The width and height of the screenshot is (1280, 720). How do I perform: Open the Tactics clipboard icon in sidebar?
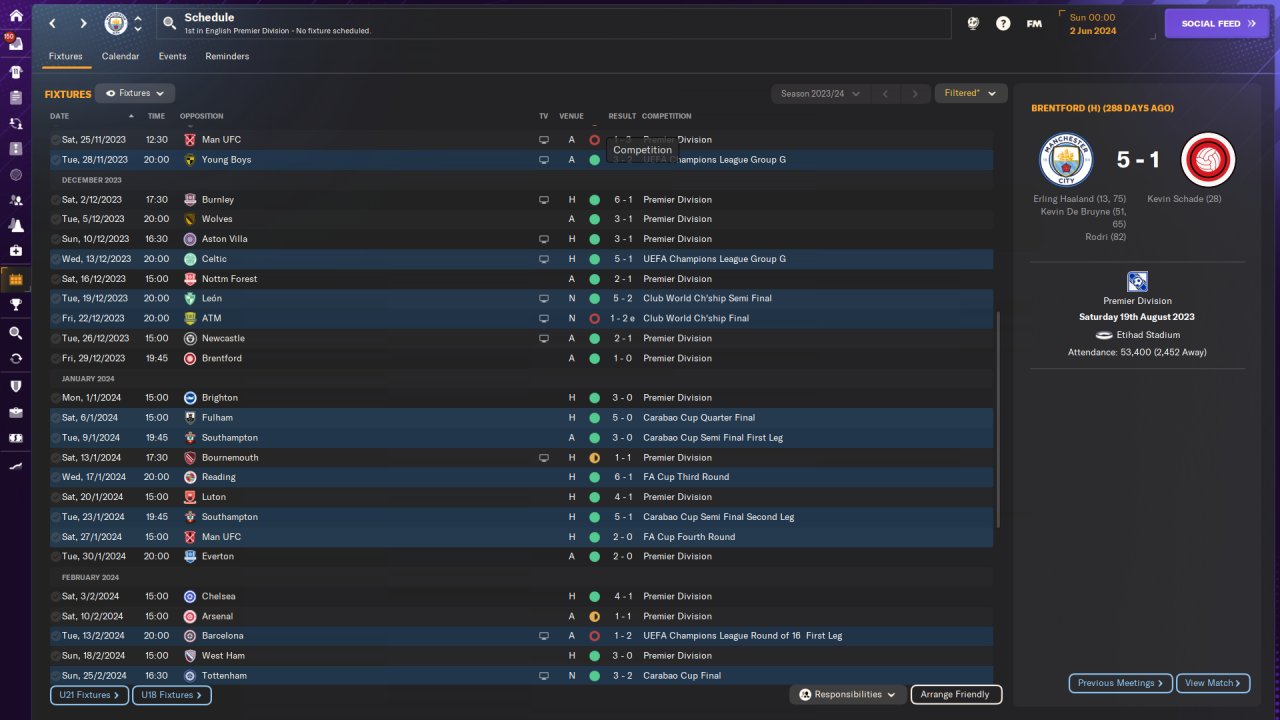point(15,98)
